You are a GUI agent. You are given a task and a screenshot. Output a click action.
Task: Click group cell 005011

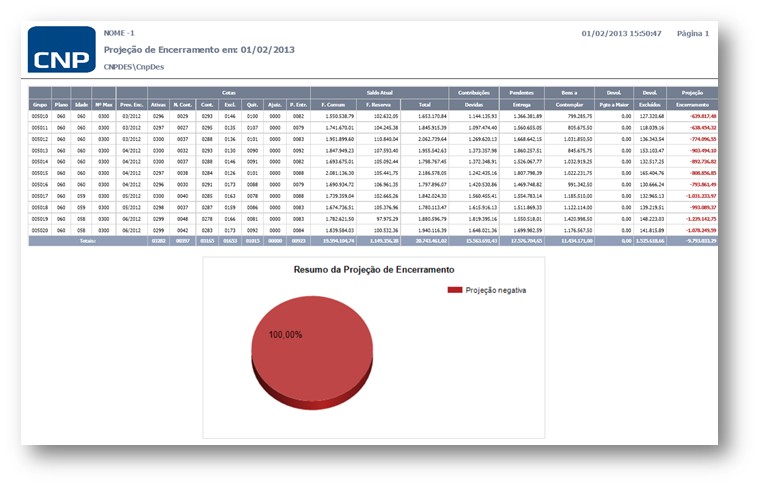point(40,128)
